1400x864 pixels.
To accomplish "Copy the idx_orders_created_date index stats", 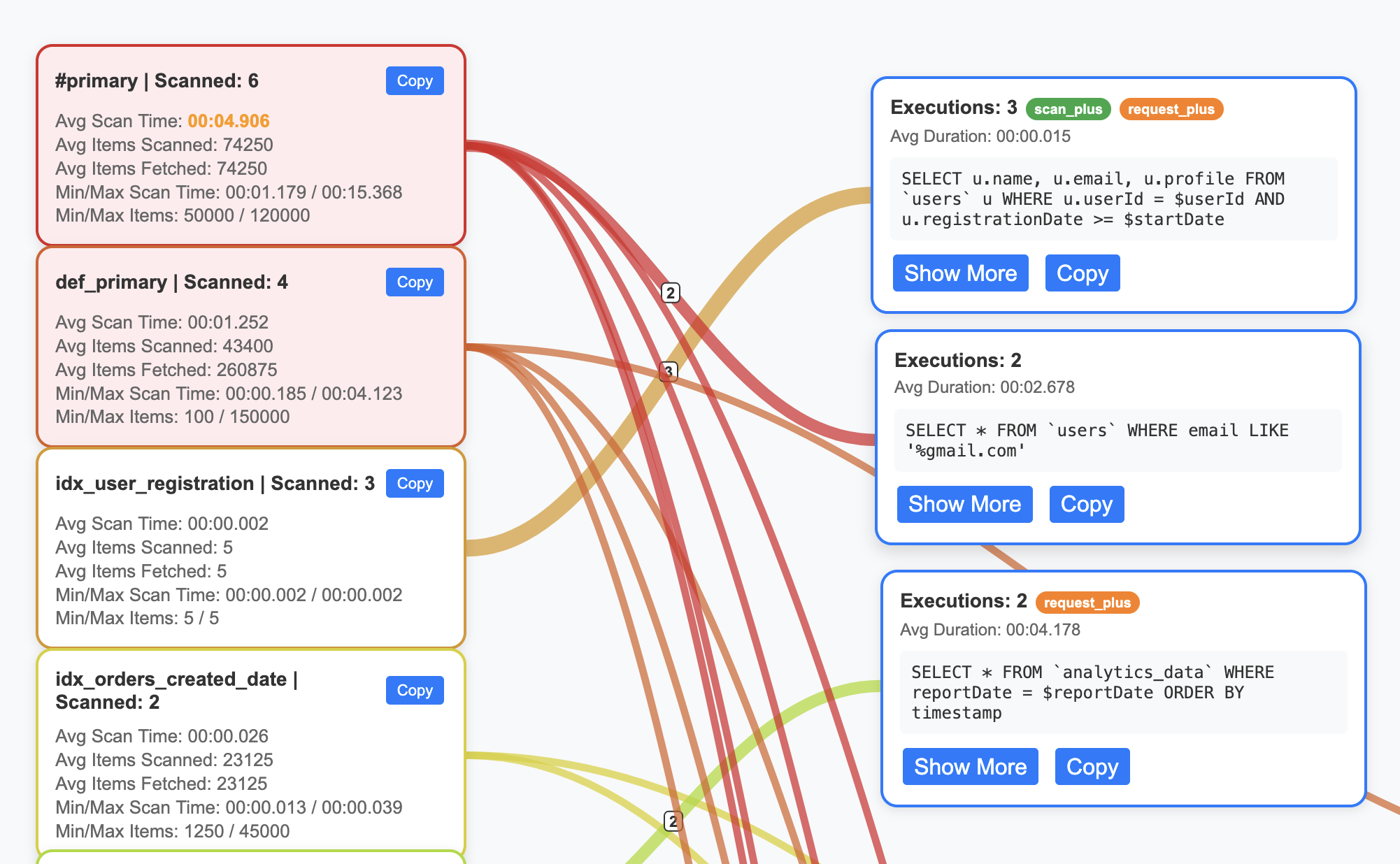I will (x=414, y=690).
